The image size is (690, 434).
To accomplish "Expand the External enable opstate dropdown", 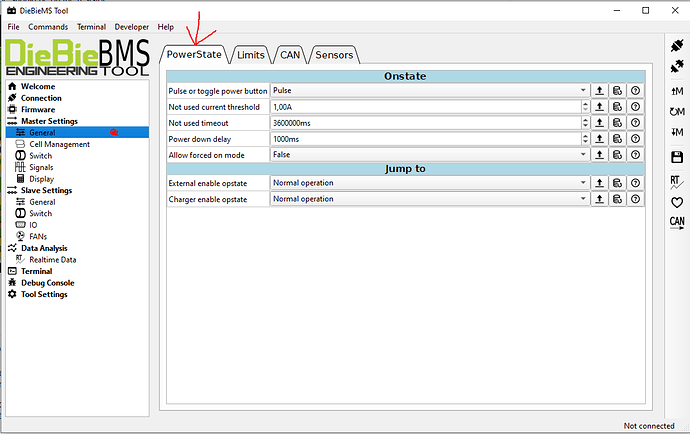I will point(429,183).
